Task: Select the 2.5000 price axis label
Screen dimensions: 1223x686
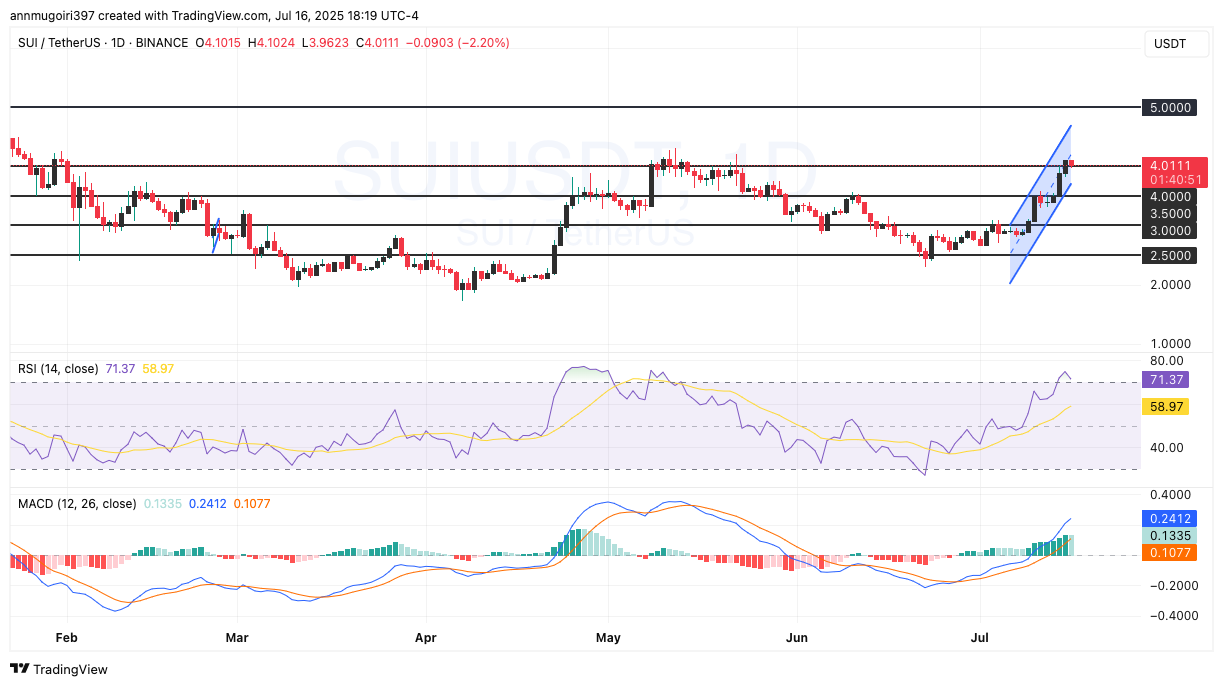Action: pos(1169,255)
